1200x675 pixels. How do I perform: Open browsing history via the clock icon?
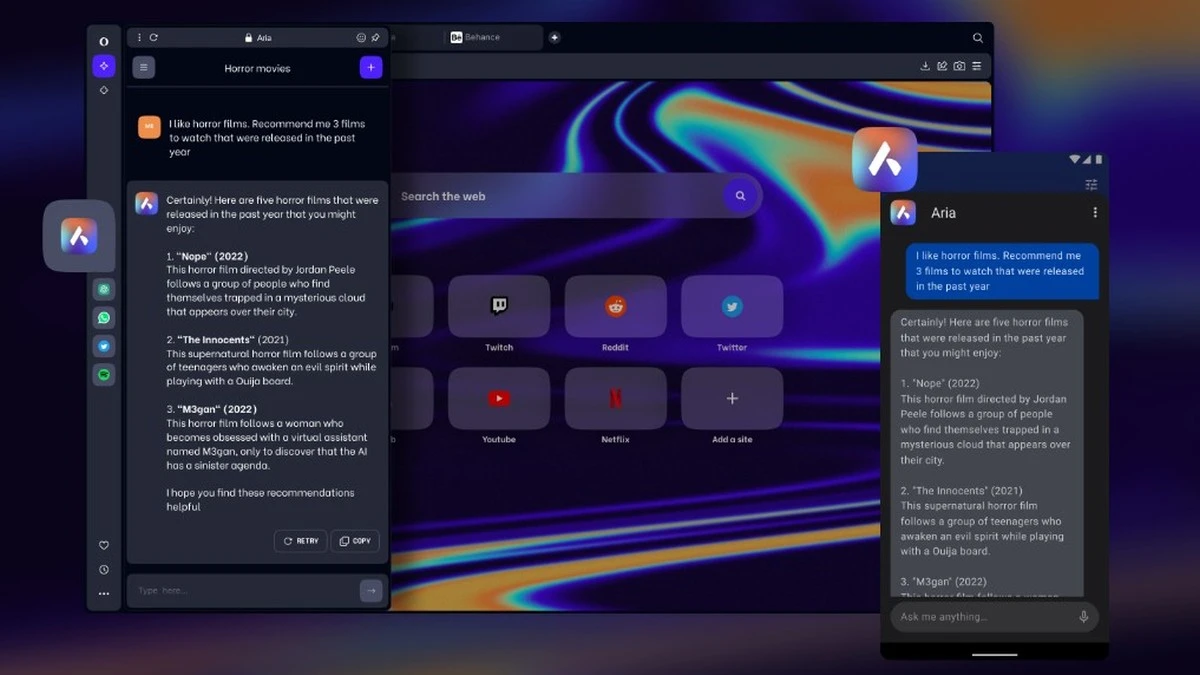104,570
